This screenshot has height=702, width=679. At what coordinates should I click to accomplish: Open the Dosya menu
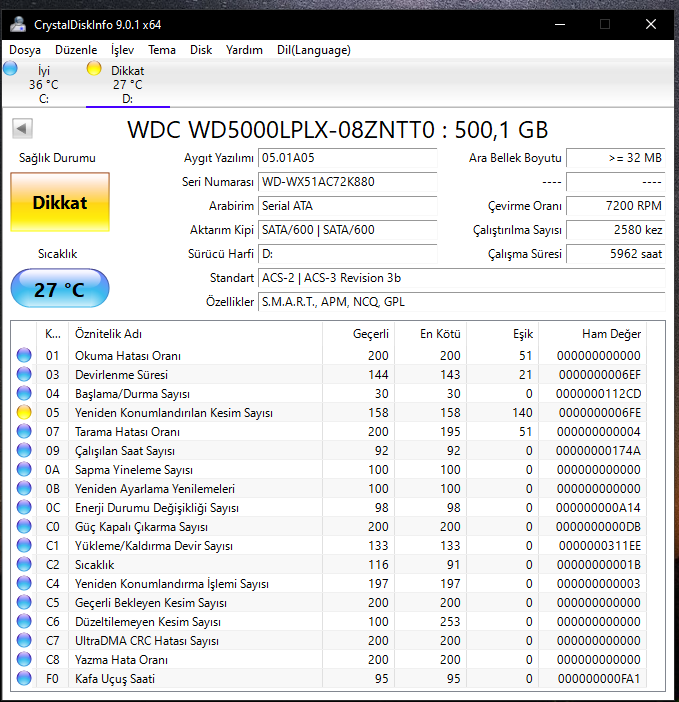coord(25,50)
